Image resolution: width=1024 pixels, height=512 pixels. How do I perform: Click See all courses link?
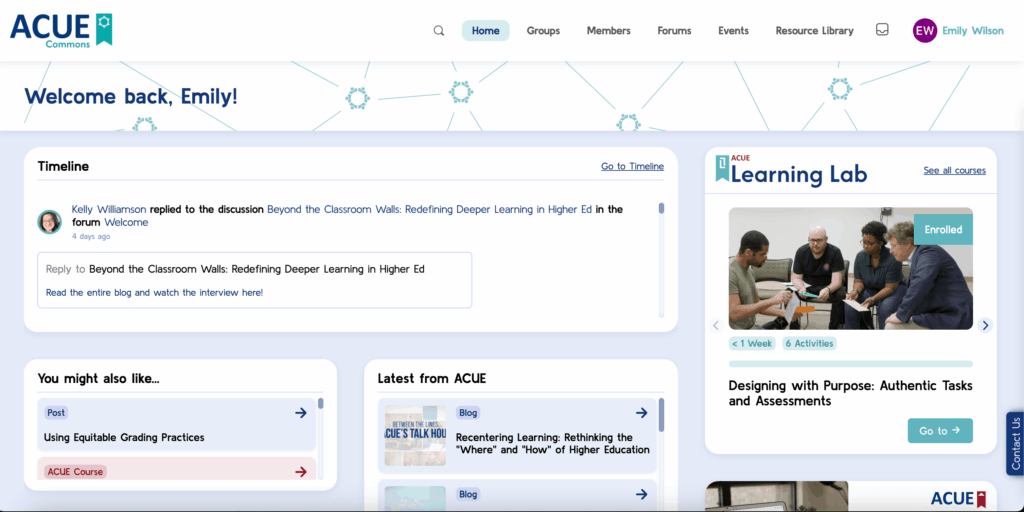[x=955, y=170]
